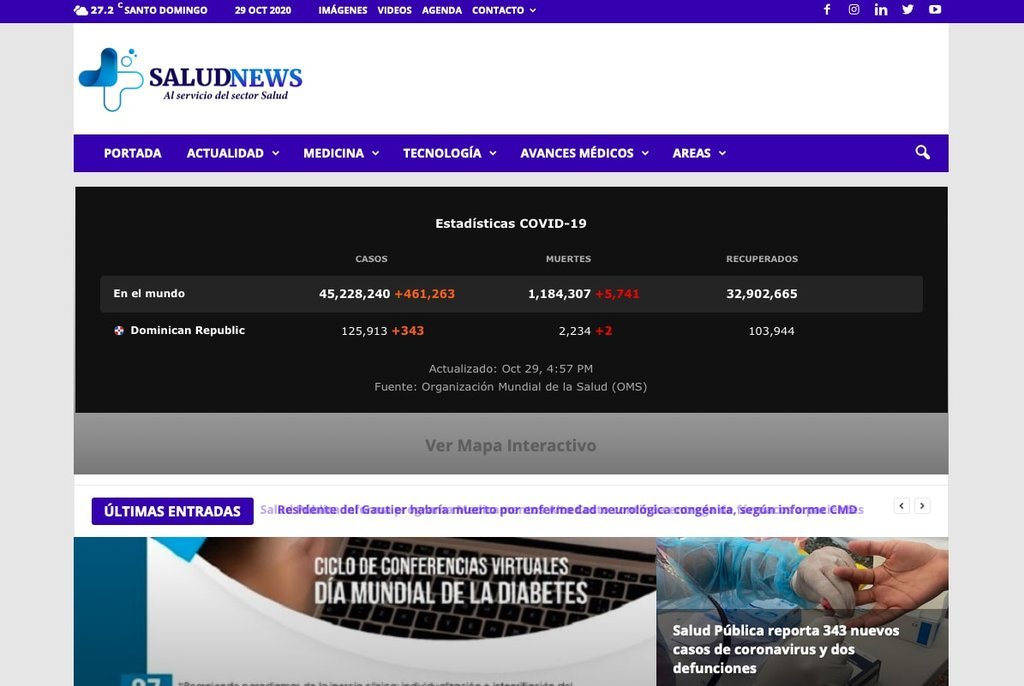
Task: Click the weather cloud icon
Action: point(81,10)
